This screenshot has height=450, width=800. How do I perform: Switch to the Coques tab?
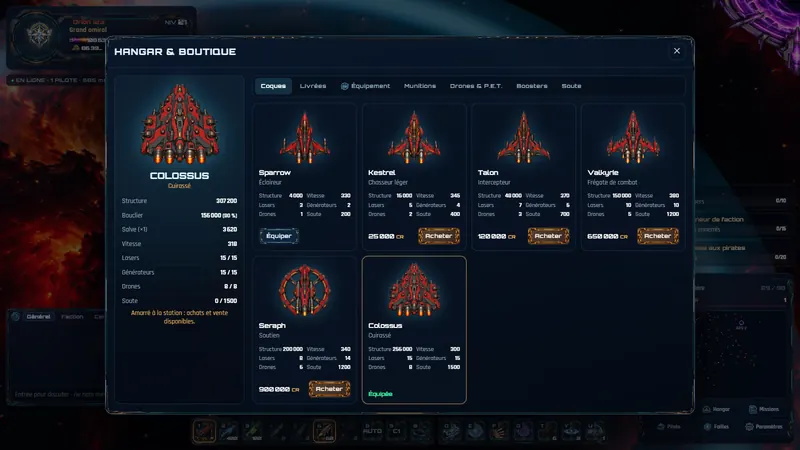273,86
